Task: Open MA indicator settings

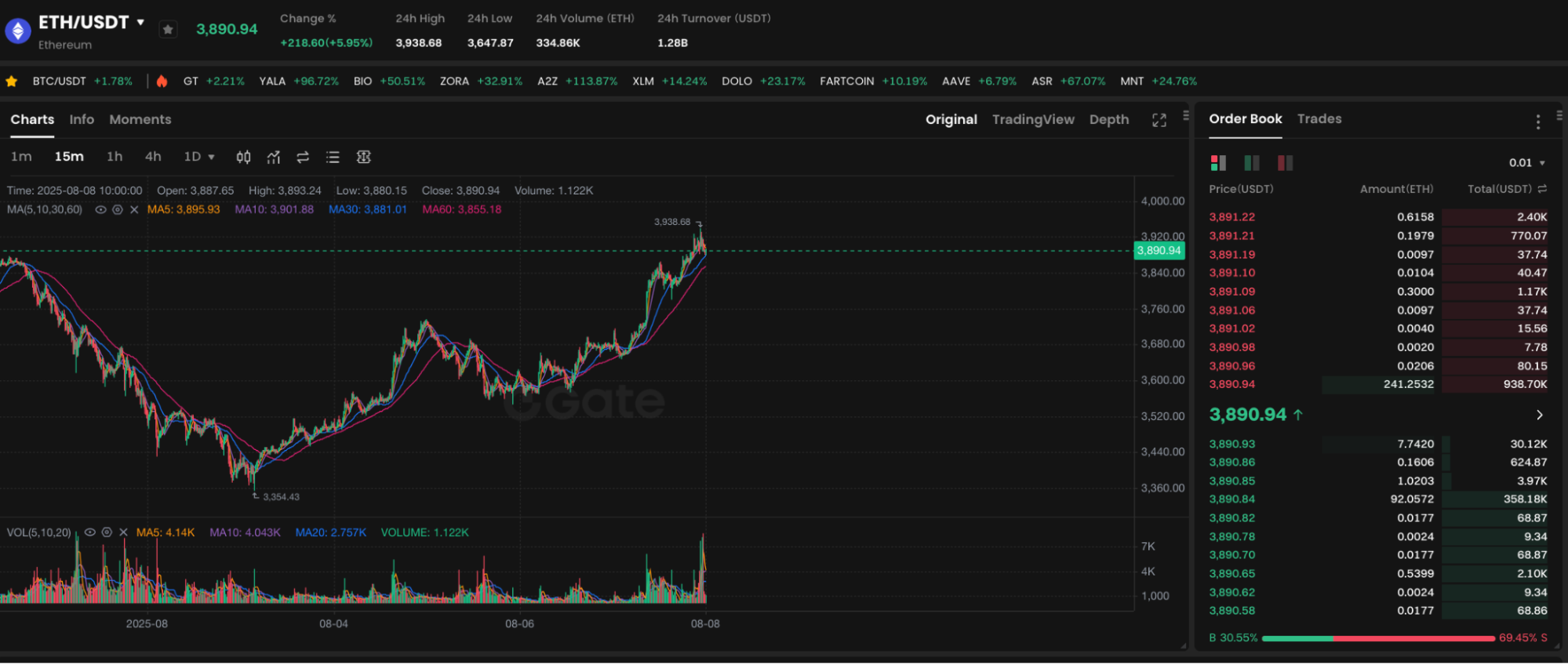Action: (x=118, y=210)
